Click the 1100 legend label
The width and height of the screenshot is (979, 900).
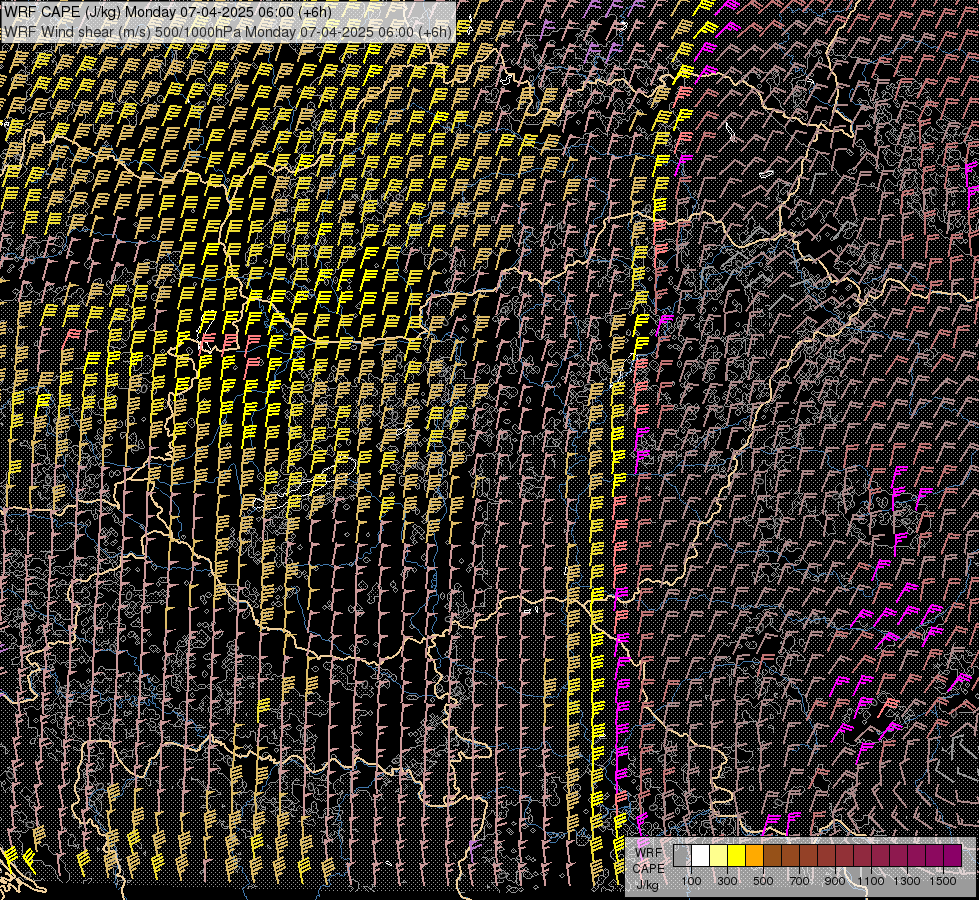871,881
